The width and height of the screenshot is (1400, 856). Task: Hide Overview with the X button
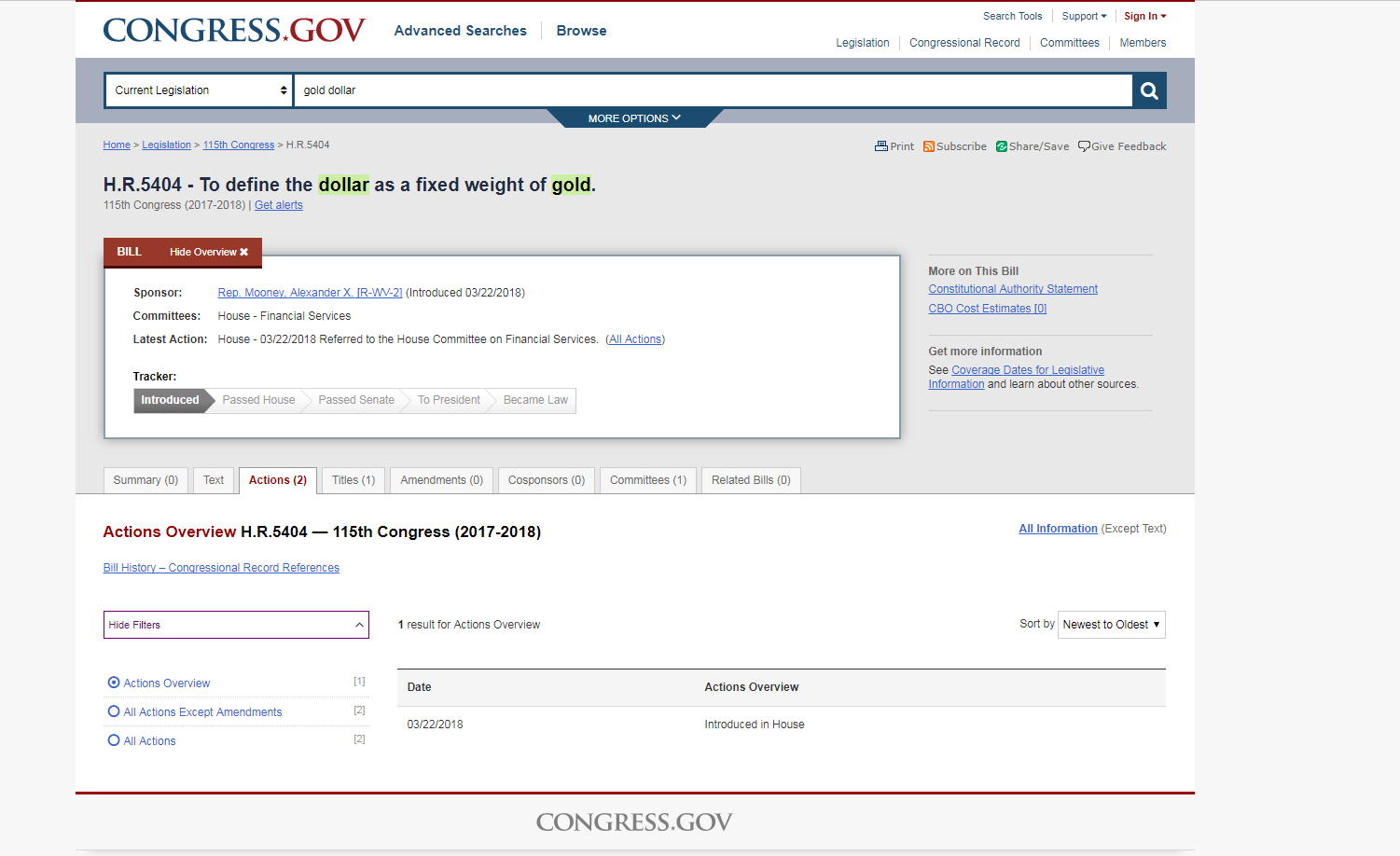(x=209, y=252)
